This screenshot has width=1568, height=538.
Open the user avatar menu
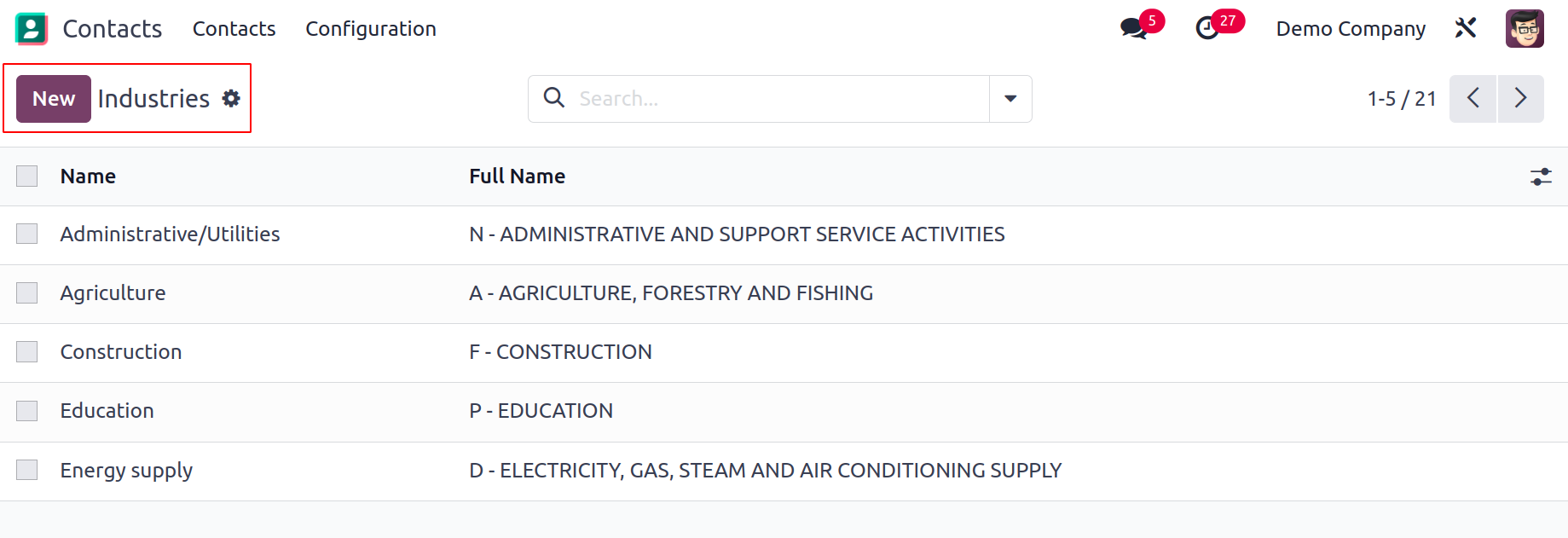(x=1525, y=28)
